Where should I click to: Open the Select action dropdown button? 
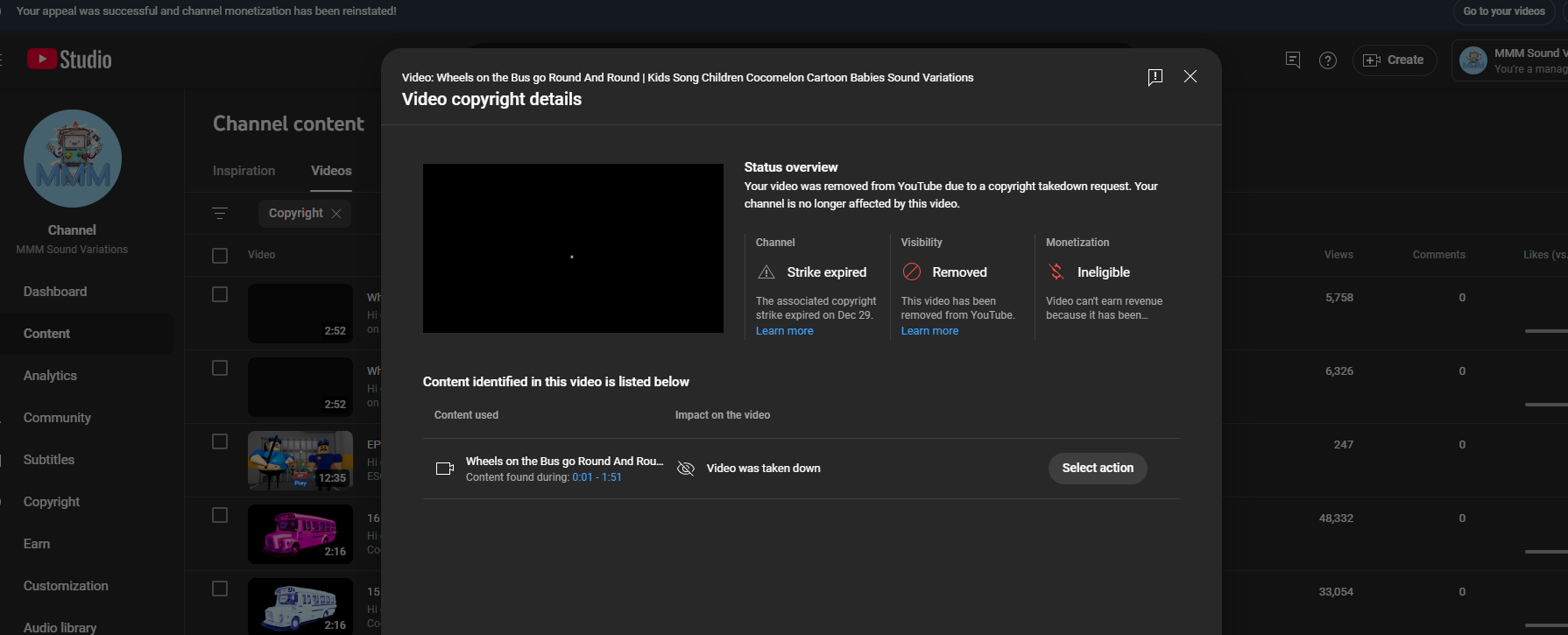[1098, 469]
